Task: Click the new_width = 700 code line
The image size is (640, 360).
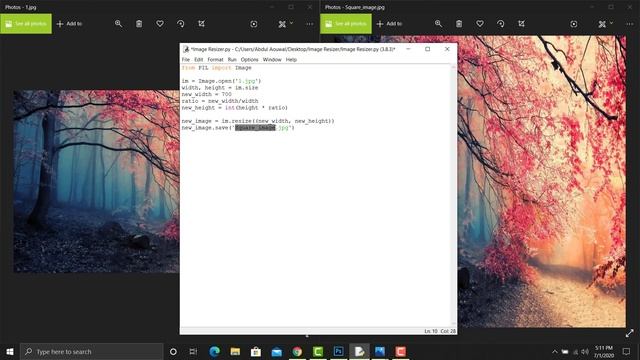Action: pyautogui.click(x=207, y=94)
